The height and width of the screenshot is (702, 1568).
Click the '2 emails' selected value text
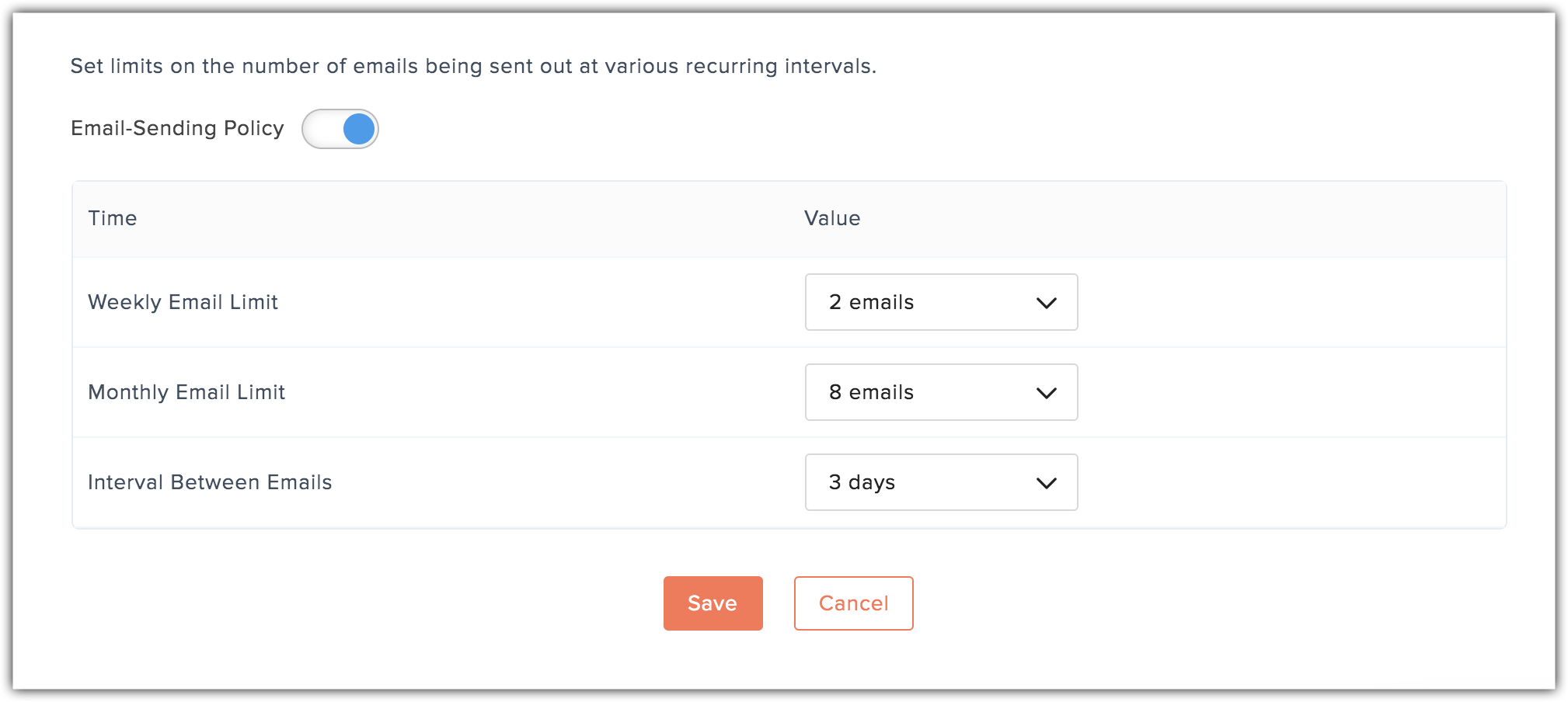tap(871, 302)
